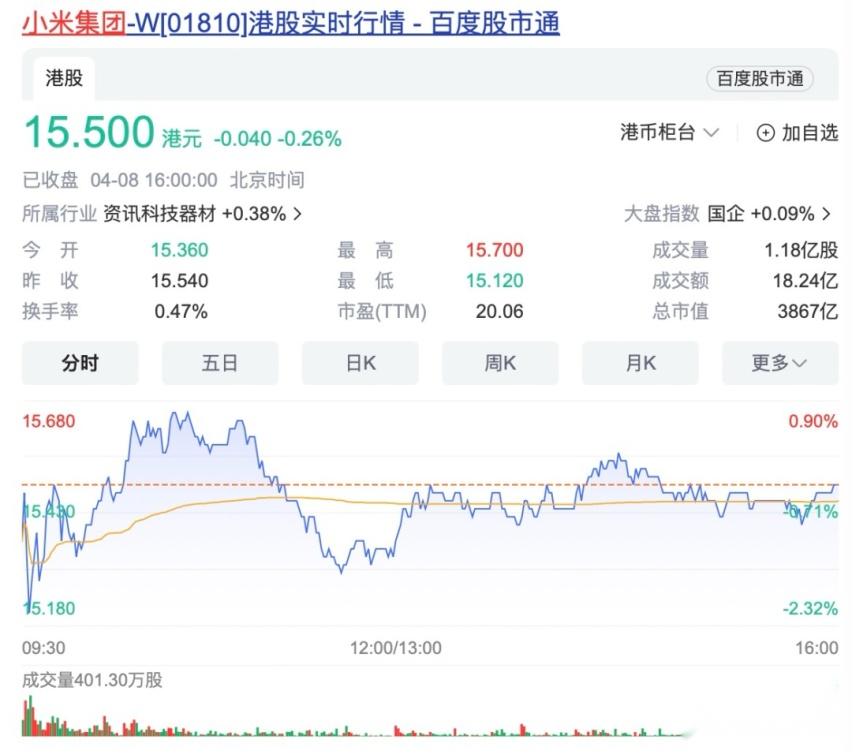Add stock via 加自选 text
This screenshot has height=751, width=852.
pos(810,133)
